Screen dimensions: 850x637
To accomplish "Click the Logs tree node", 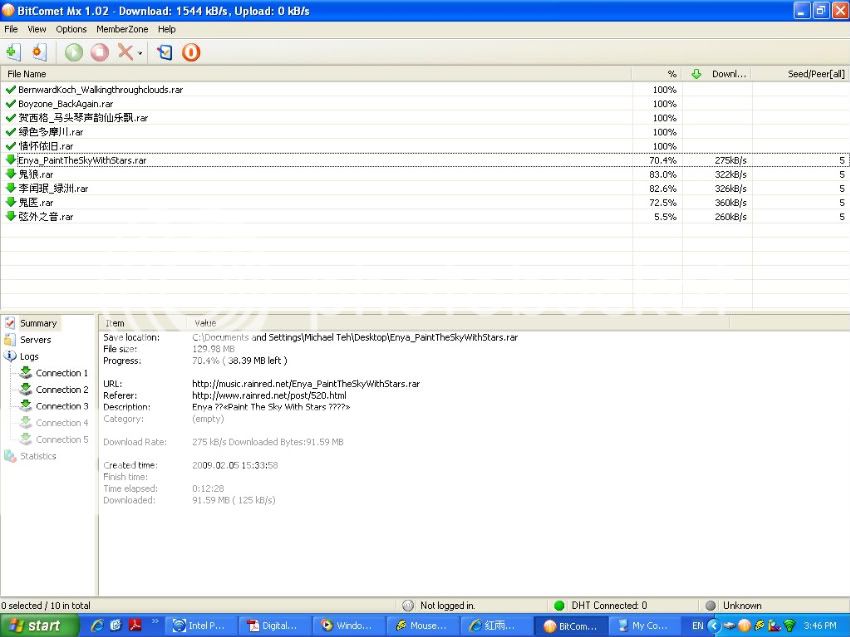I will [x=29, y=356].
